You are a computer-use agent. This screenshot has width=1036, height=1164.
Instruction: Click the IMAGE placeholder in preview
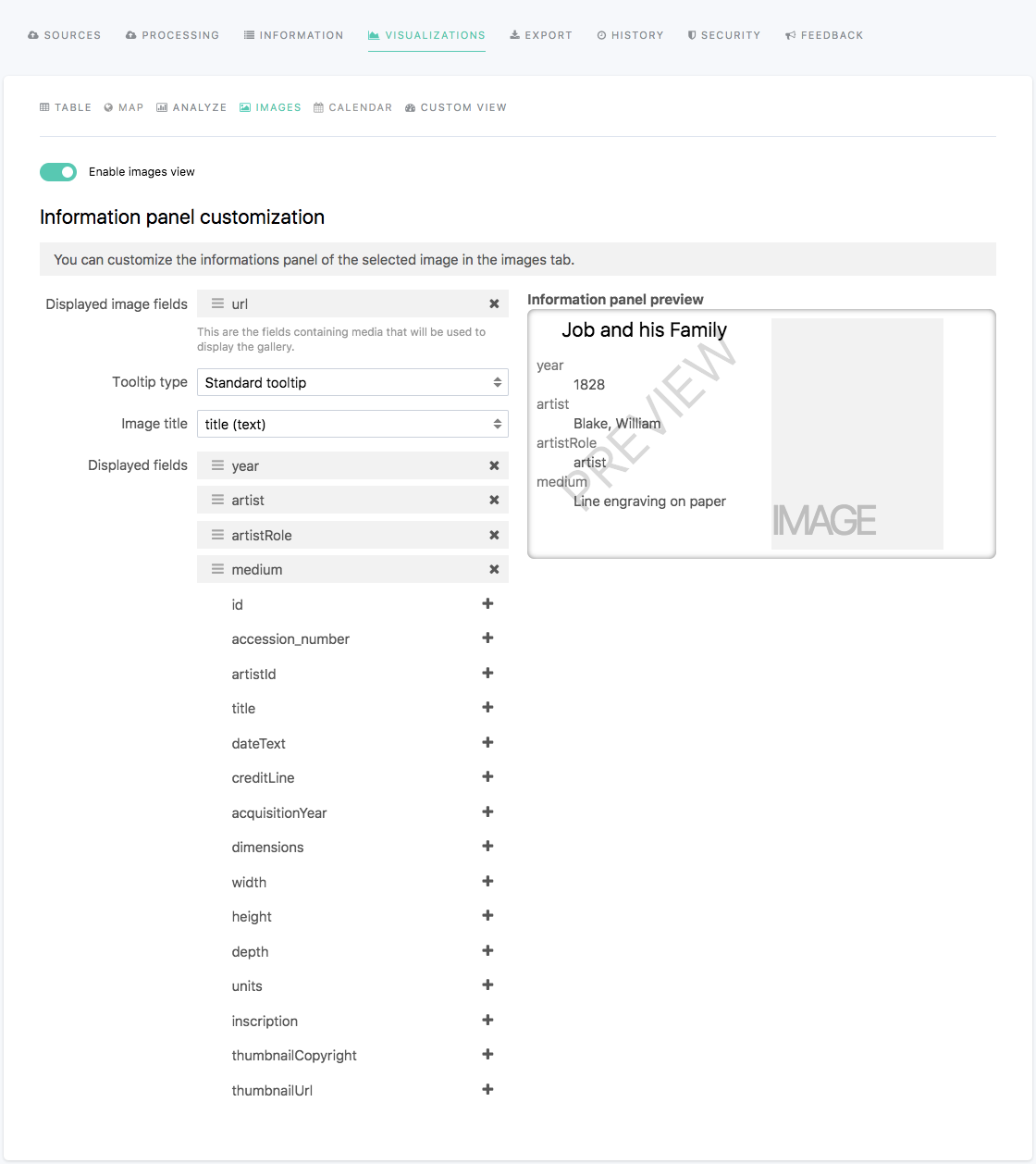click(857, 434)
